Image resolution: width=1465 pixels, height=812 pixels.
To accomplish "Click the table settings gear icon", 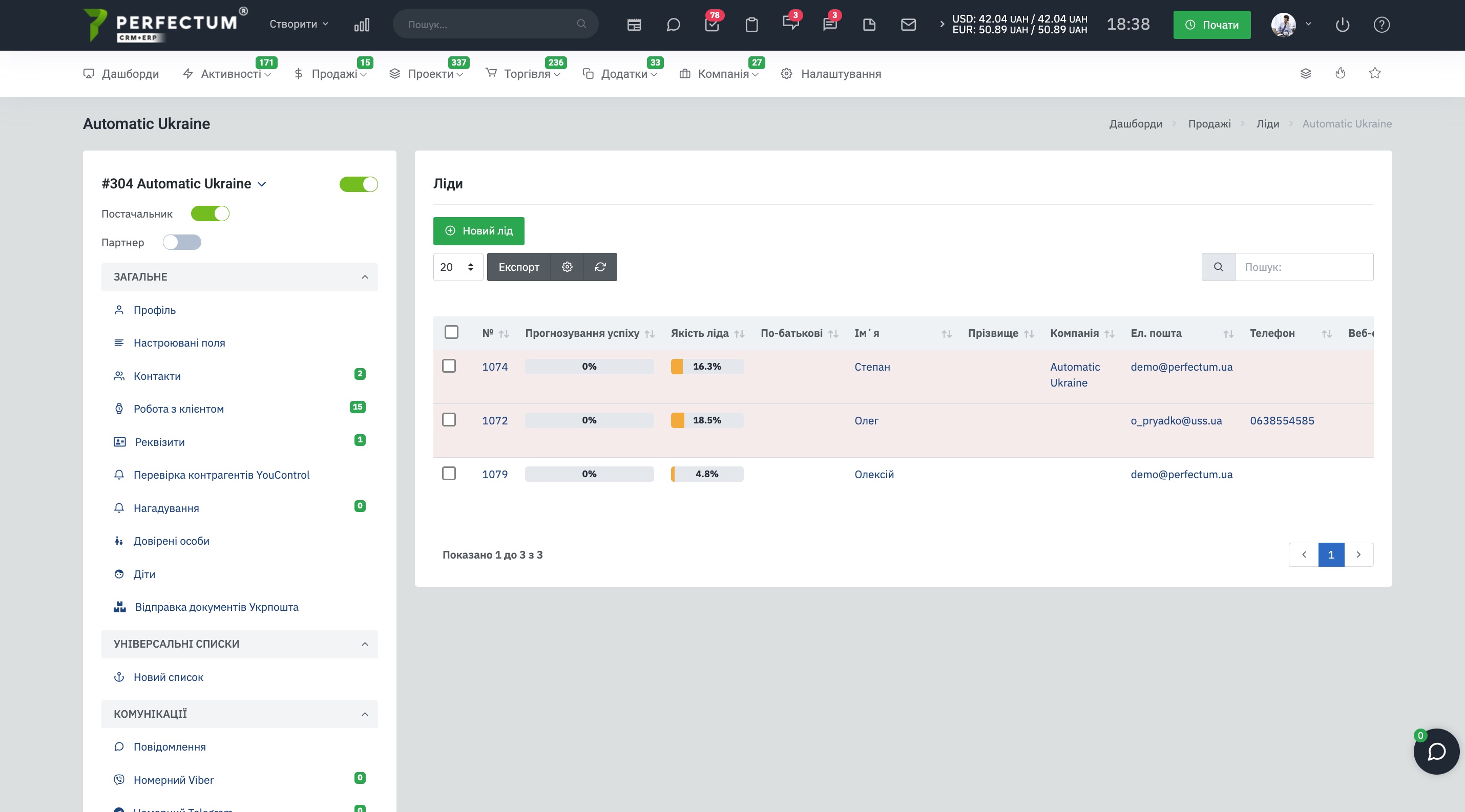I will click(567, 267).
